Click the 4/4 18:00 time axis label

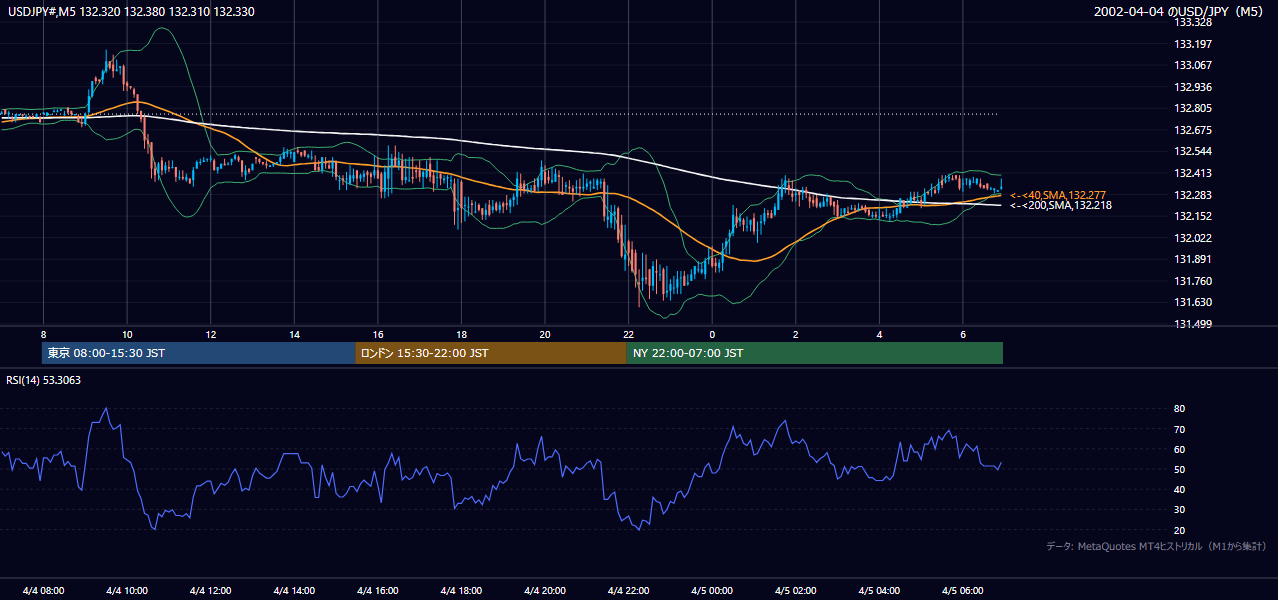point(461,590)
